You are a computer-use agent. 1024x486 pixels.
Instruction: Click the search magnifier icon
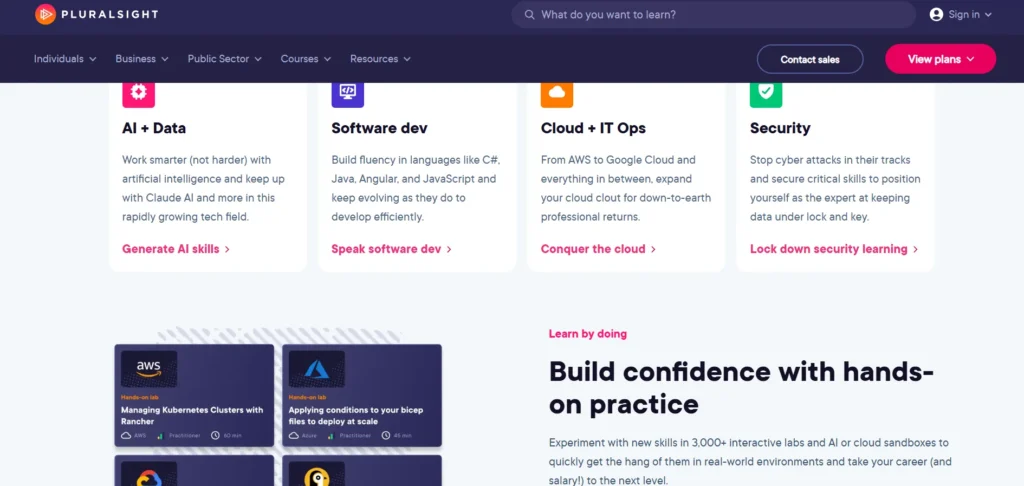point(527,15)
